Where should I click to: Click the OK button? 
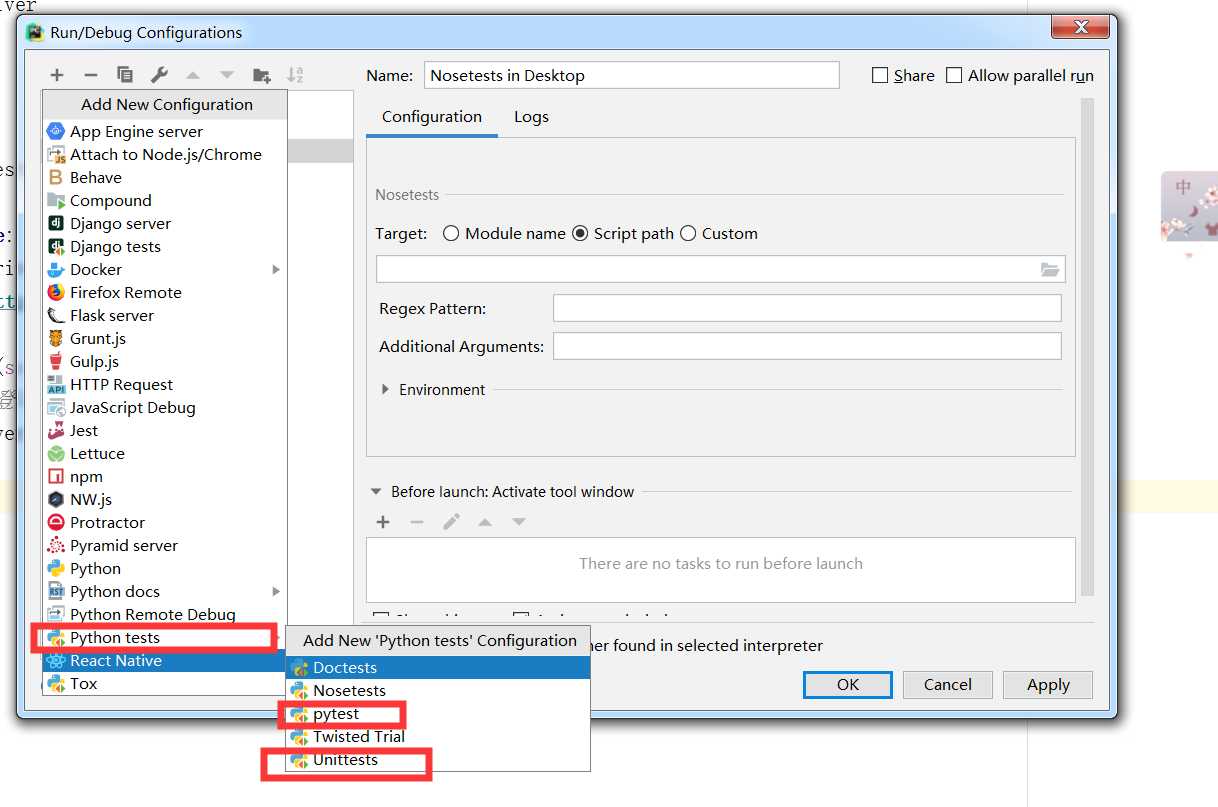click(x=848, y=685)
